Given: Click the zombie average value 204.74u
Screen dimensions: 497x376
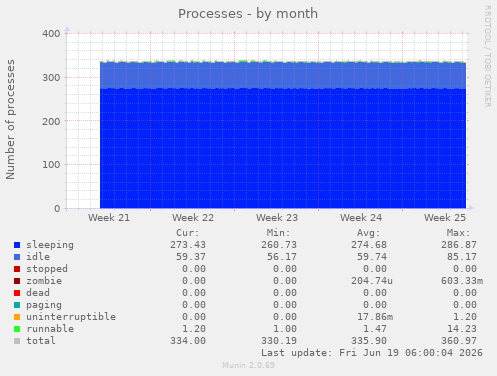Looking at the screenshot, I should 372,281.
